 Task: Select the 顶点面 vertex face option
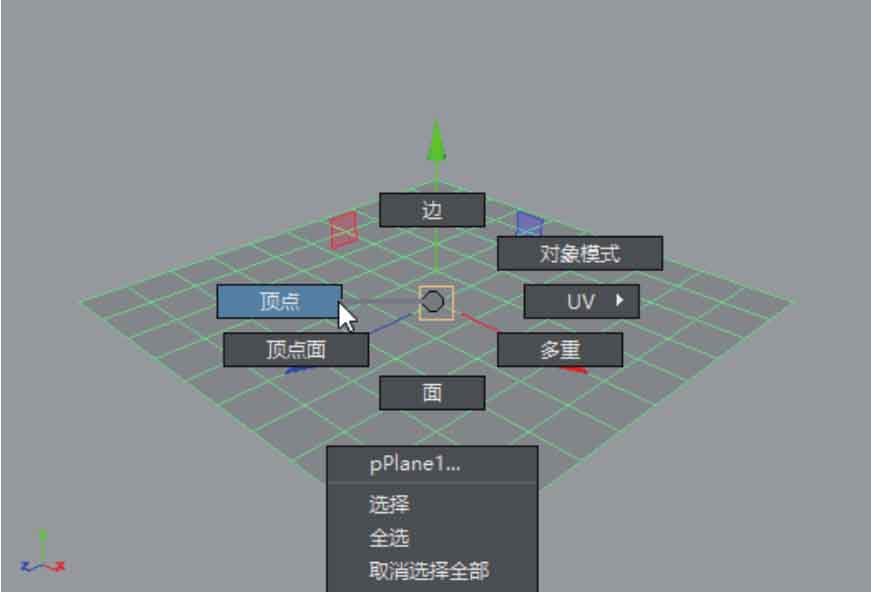[x=296, y=350]
